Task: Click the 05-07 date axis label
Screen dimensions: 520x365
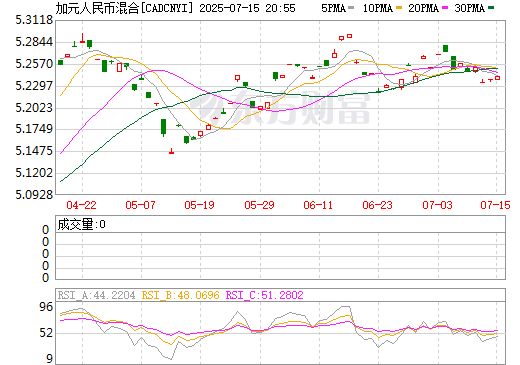Action: 140,205
